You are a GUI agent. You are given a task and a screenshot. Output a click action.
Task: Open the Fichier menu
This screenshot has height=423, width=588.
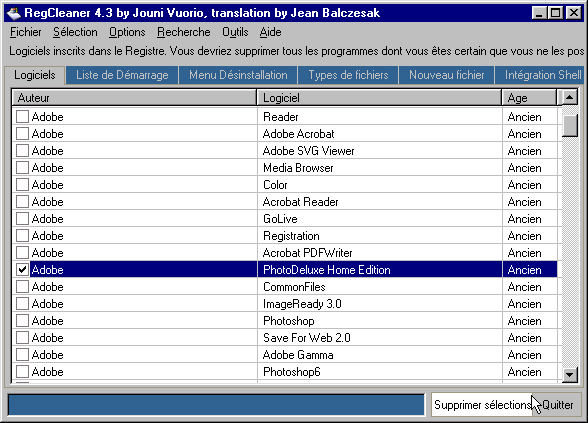[26, 32]
